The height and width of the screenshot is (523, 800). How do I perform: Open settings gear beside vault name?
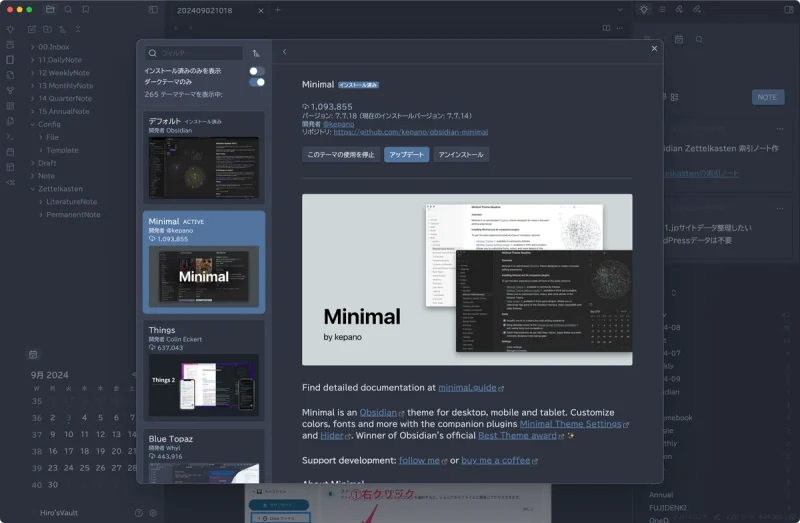click(153, 513)
